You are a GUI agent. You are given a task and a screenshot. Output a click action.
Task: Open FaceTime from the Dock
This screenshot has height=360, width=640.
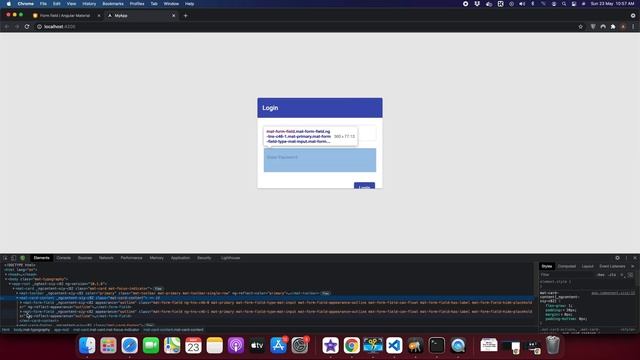tap(151, 346)
